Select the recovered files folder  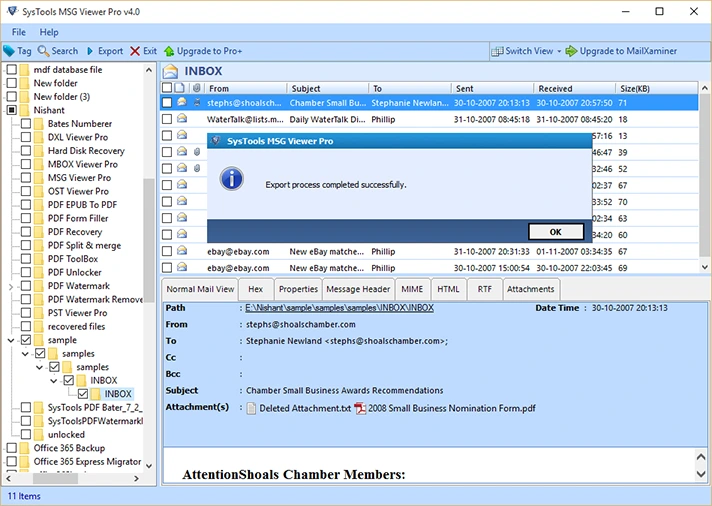pos(76,327)
